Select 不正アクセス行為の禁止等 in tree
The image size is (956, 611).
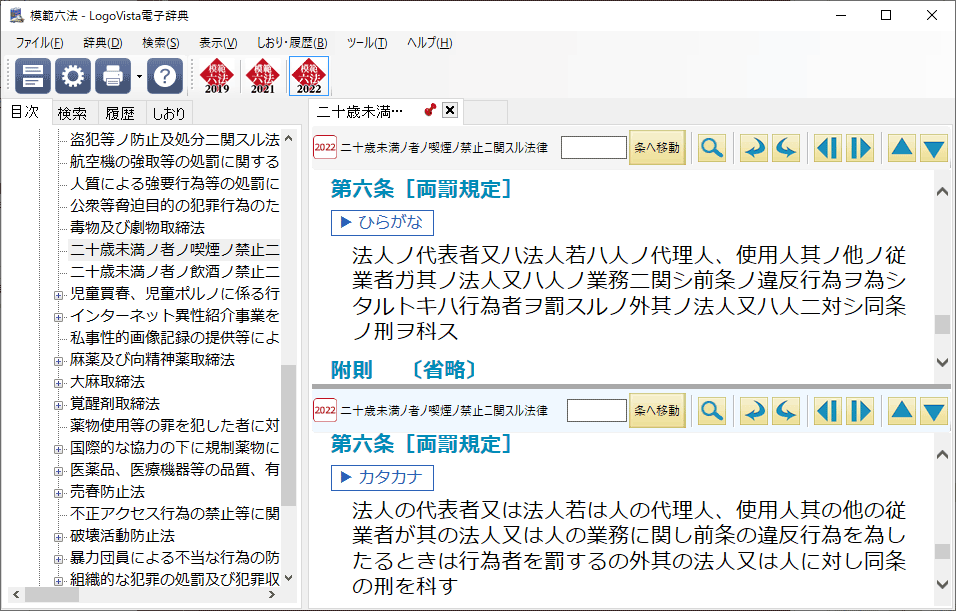174,513
